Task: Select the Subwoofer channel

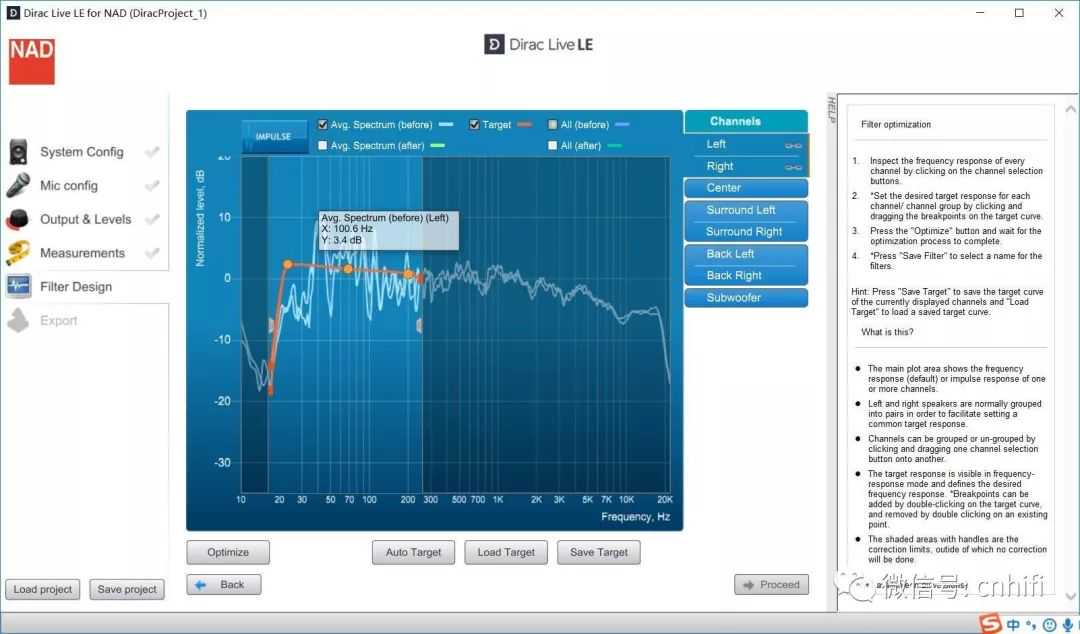Action: 745,298
